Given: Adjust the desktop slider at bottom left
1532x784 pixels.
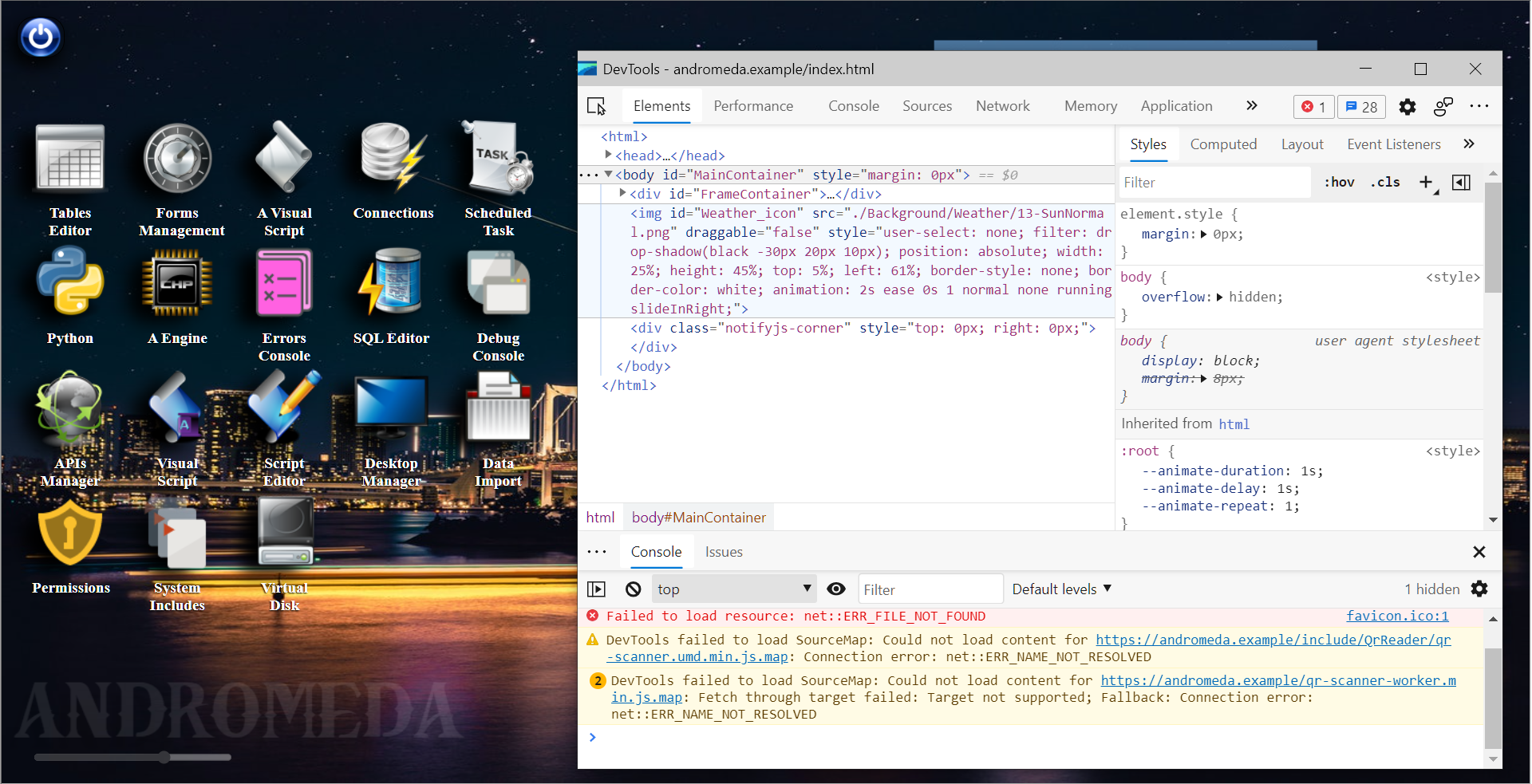Looking at the screenshot, I should click(164, 757).
